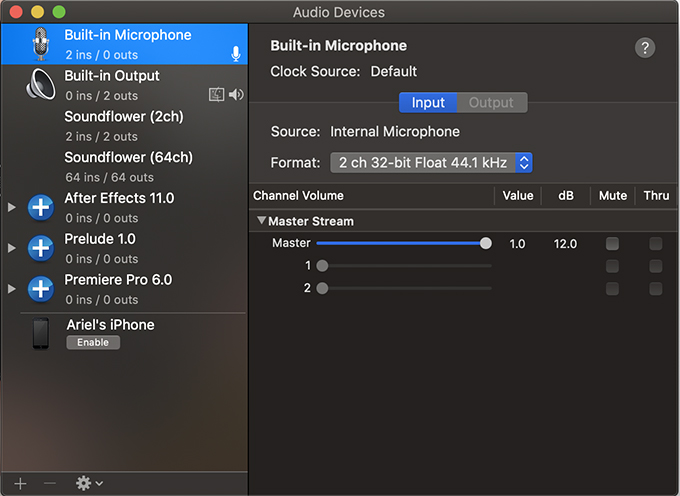This screenshot has height=496, width=680.
Task: Collapse the Master Stream section
Action: pos(261,220)
